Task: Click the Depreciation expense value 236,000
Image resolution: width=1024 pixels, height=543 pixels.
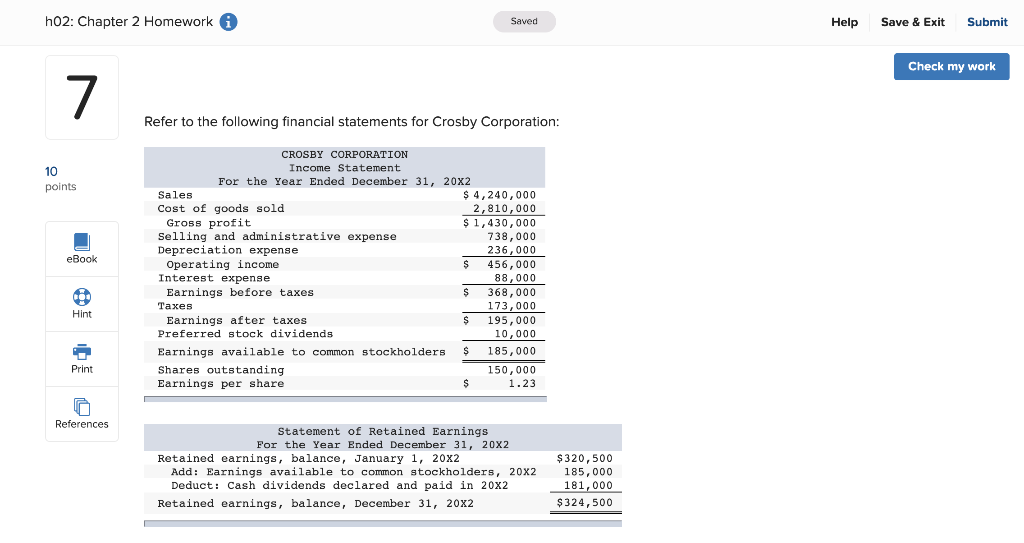Action: [511, 250]
